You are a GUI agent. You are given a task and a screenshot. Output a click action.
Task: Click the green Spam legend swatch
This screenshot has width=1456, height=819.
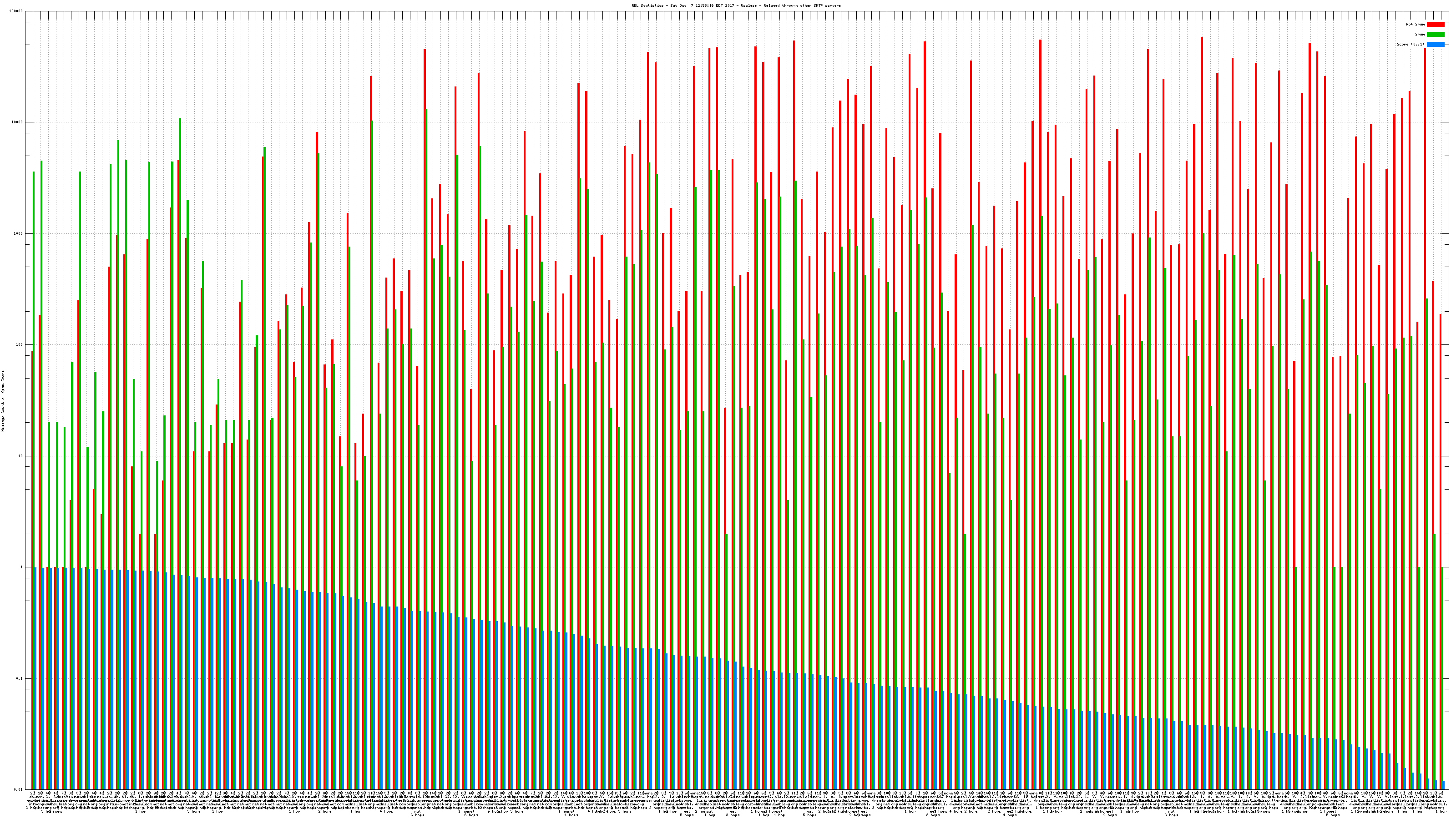(x=1435, y=35)
